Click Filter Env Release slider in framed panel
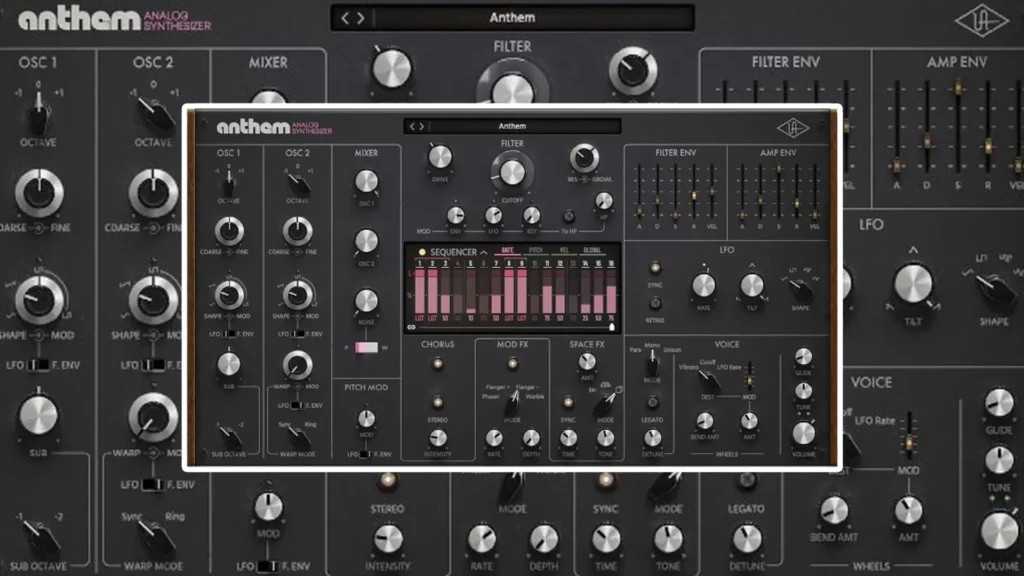Viewport: 1024px width, 576px height. click(694, 194)
